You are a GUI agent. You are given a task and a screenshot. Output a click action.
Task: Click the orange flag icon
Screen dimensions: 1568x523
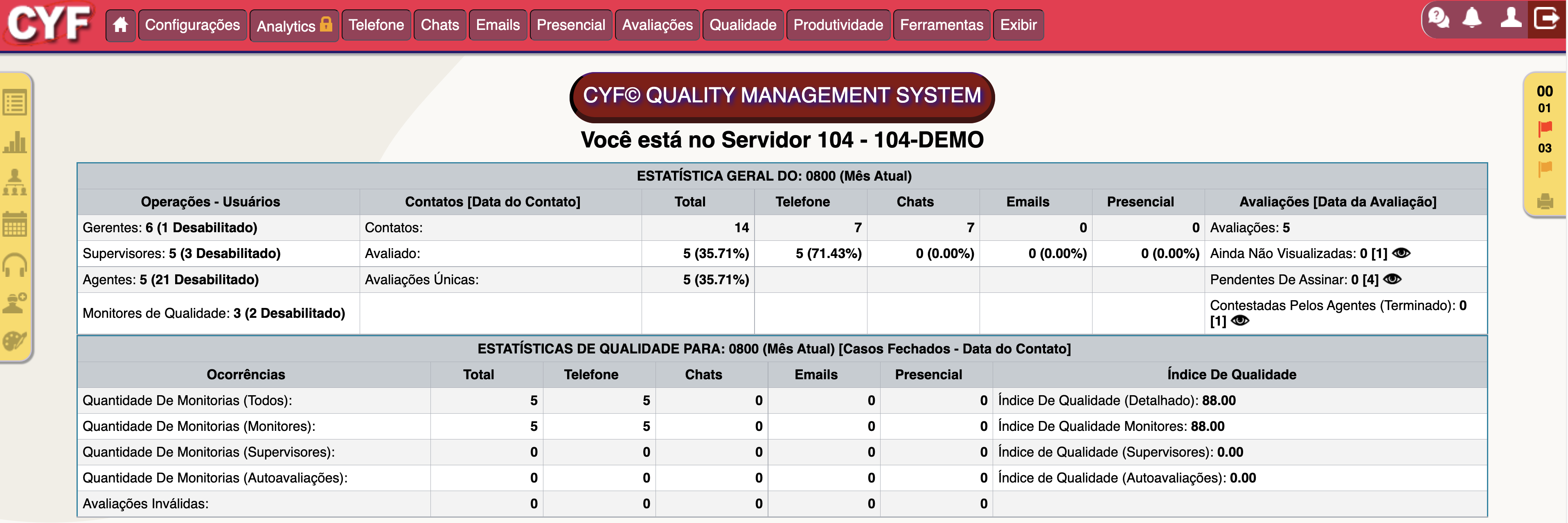pos(1545,169)
